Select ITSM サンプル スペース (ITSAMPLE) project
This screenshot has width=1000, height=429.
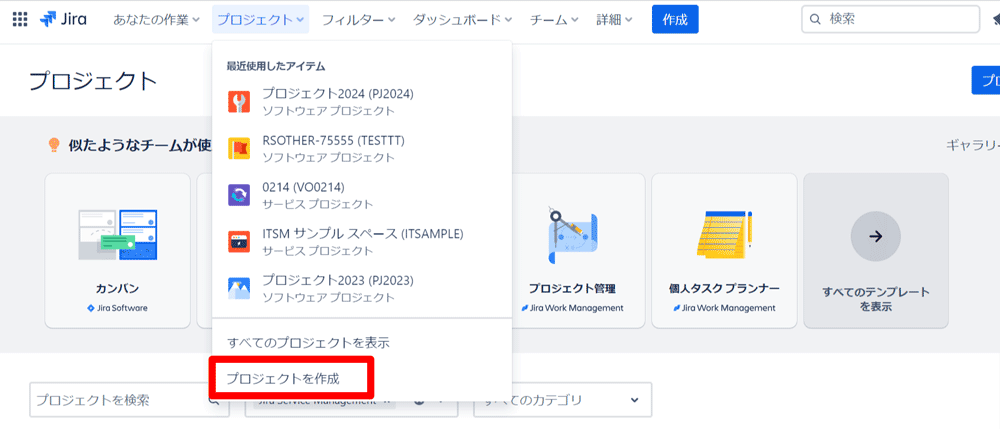point(362,242)
